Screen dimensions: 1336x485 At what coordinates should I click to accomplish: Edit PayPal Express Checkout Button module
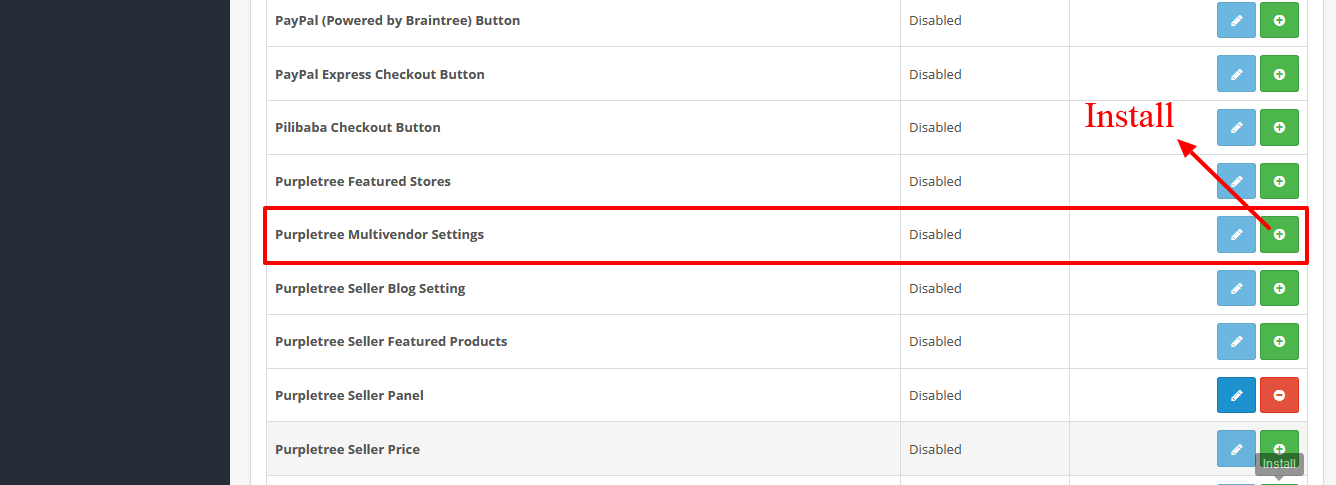coord(1236,74)
